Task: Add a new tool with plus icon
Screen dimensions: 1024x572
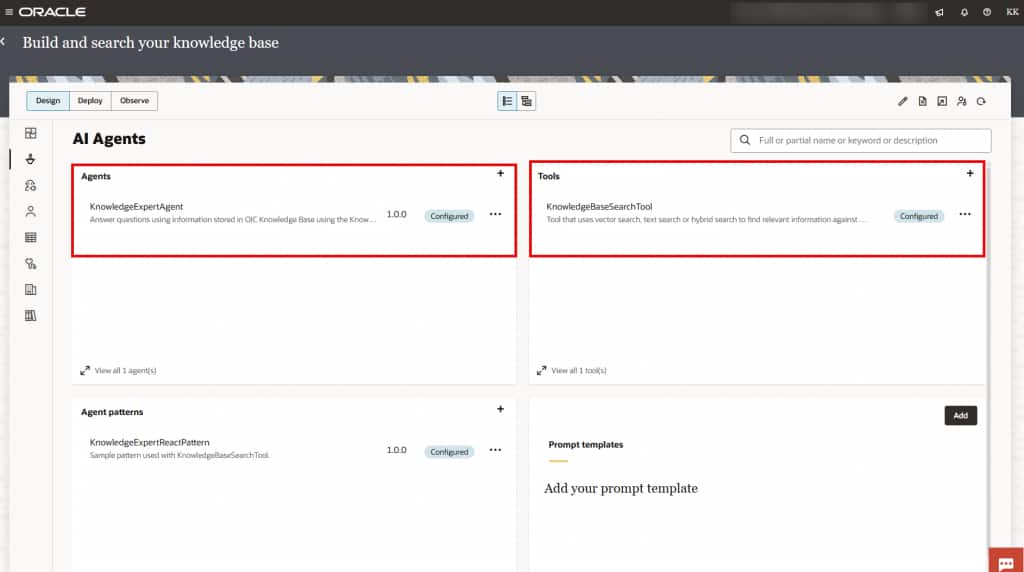Action: (x=970, y=174)
